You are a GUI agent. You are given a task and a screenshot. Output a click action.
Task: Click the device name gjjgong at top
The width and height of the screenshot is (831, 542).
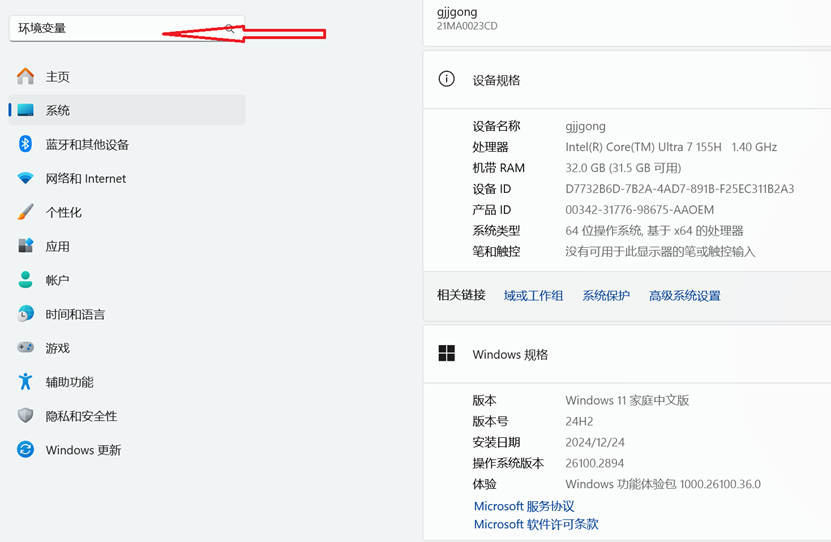click(457, 12)
